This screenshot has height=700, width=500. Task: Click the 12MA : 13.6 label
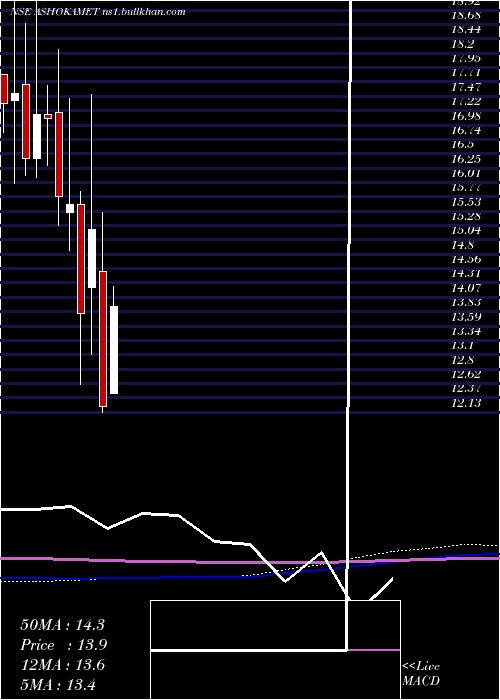[x=62, y=665]
